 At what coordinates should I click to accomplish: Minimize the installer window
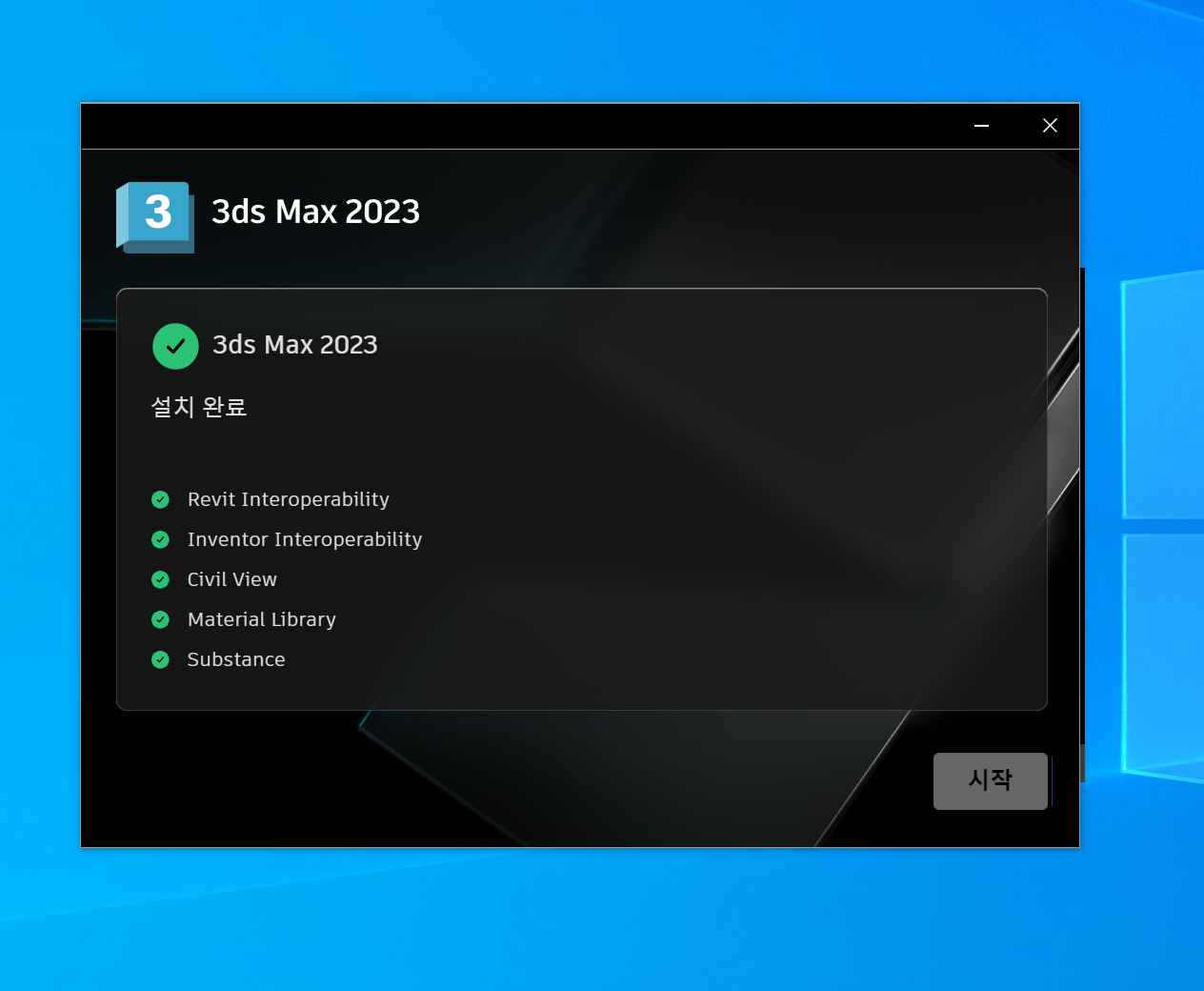(981, 126)
